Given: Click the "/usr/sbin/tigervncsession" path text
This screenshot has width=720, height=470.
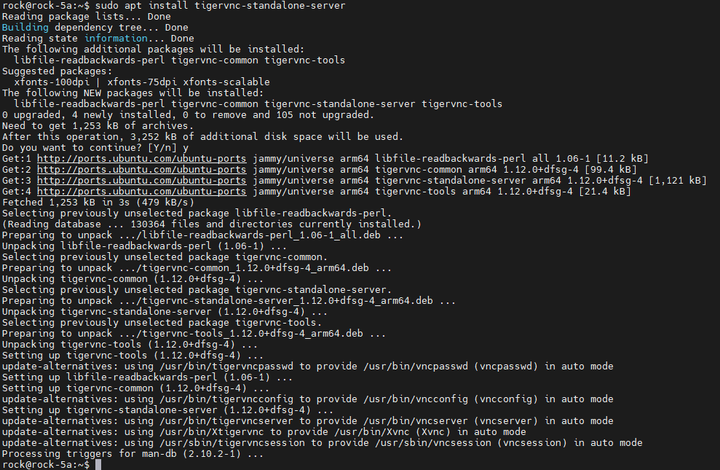Looking at the screenshot, I should pyautogui.click(x=232, y=443).
